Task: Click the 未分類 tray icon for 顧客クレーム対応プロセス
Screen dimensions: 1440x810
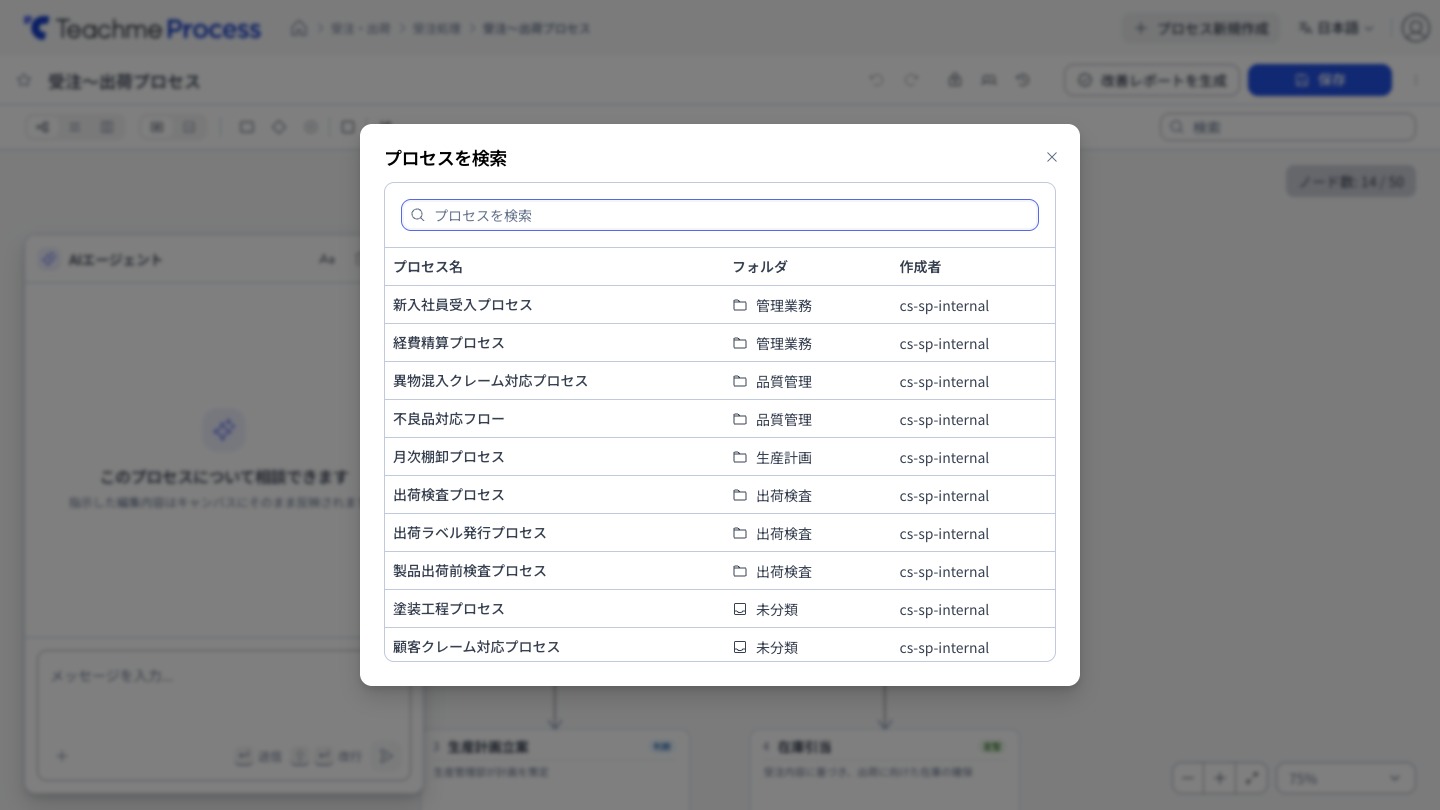Action: 740,647
